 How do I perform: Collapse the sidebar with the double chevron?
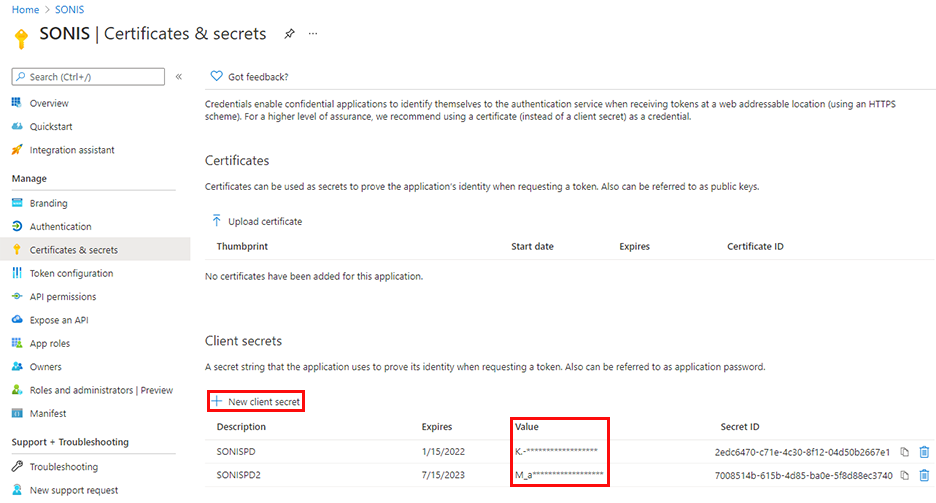[179, 77]
